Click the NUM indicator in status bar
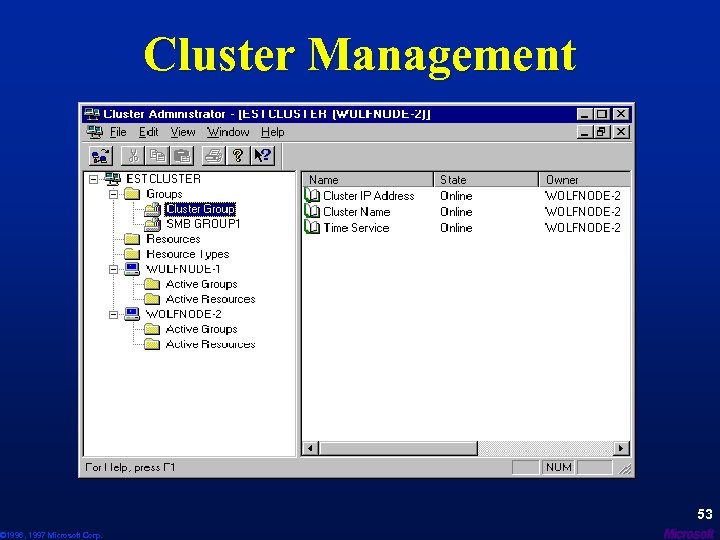The height and width of the screenshot is (540, 720). tap(558, 467)
